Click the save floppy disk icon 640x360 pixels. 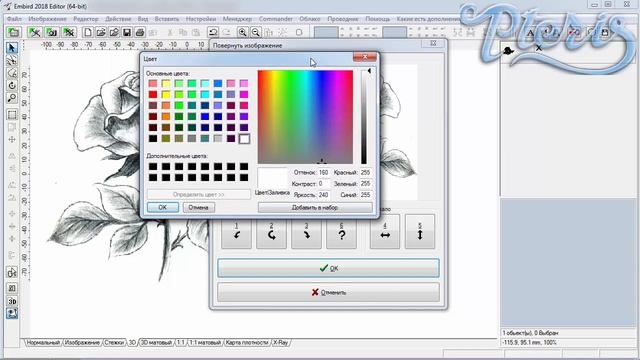point(127,32)
